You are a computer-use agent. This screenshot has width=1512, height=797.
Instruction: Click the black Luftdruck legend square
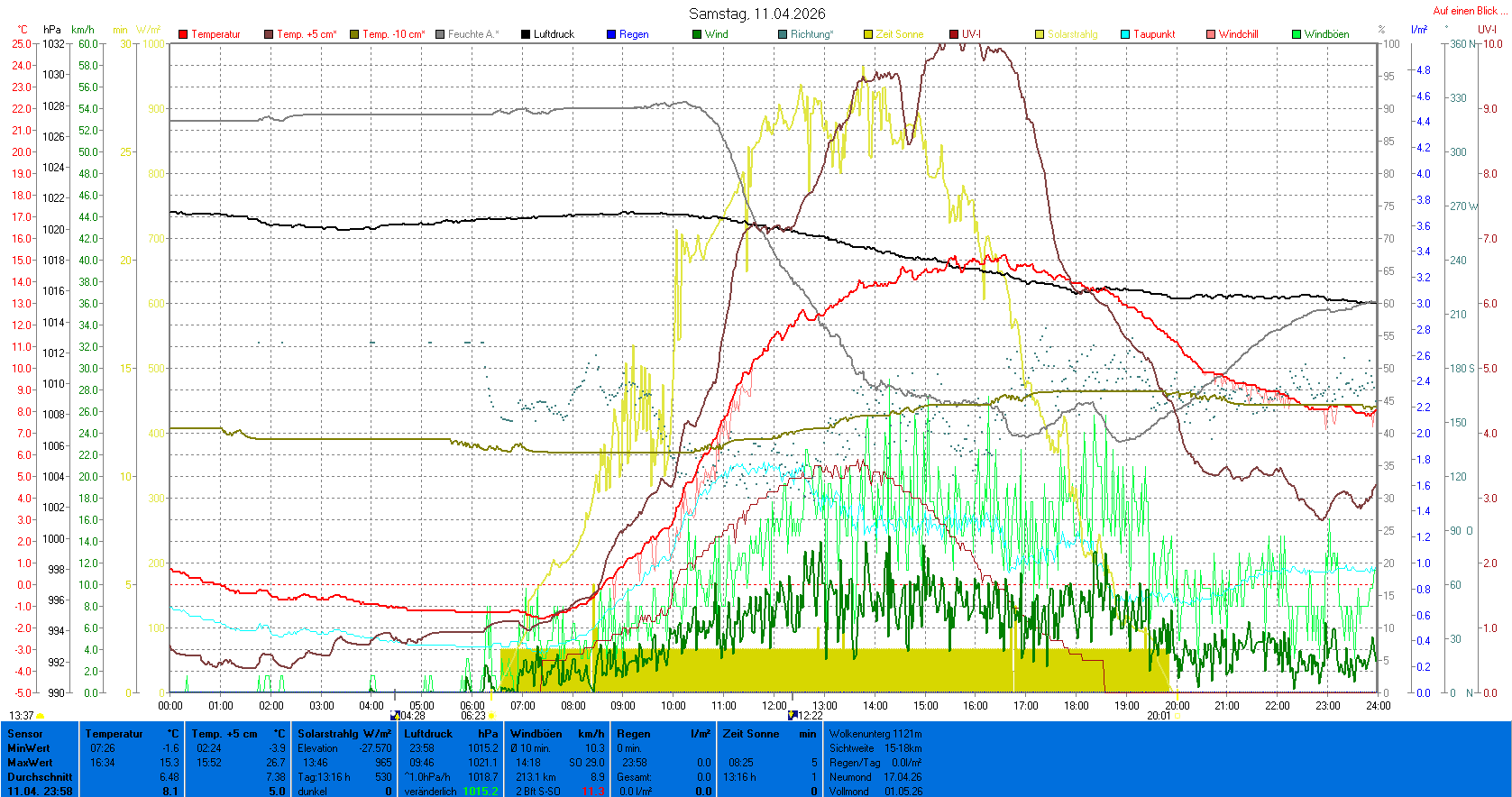pos(526,34)
